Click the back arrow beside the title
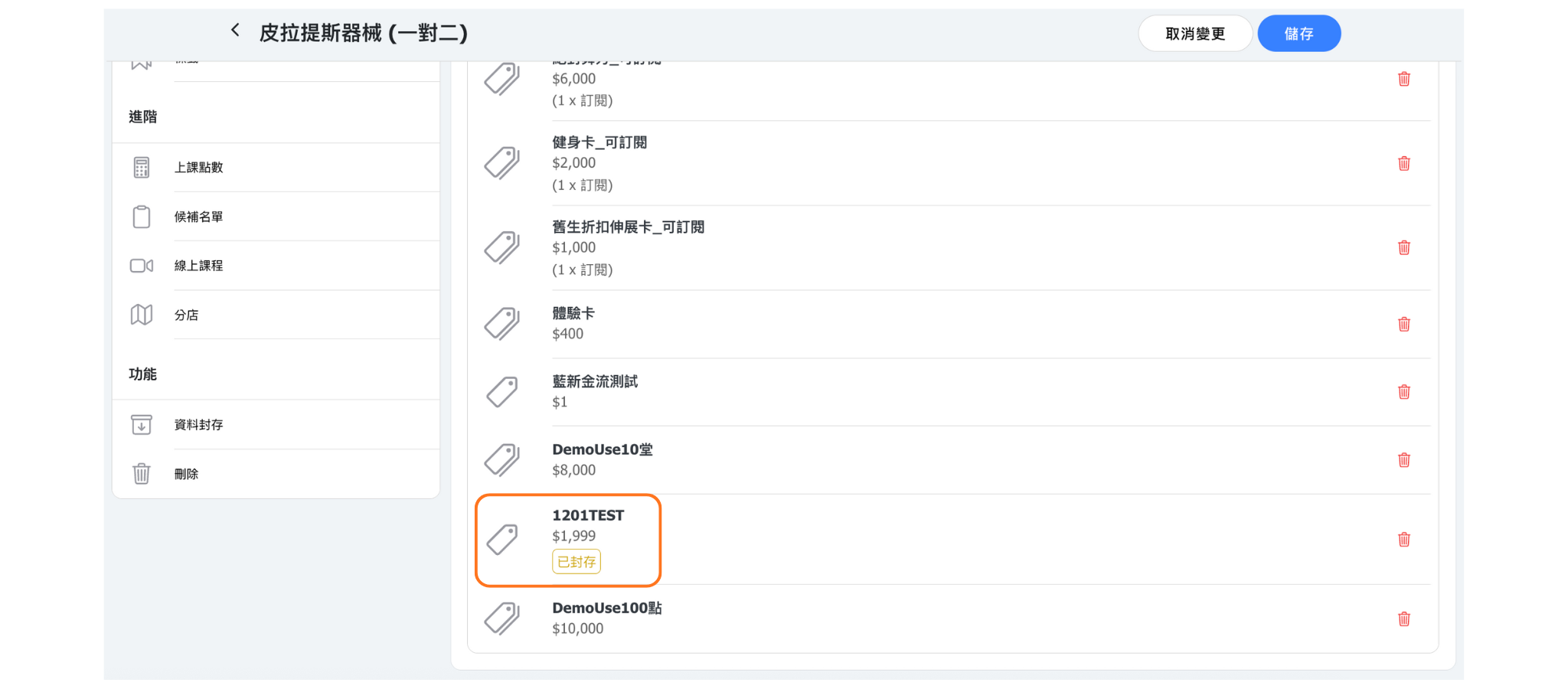This screenshot has width=1568, height=689. [x=235, y=31]
